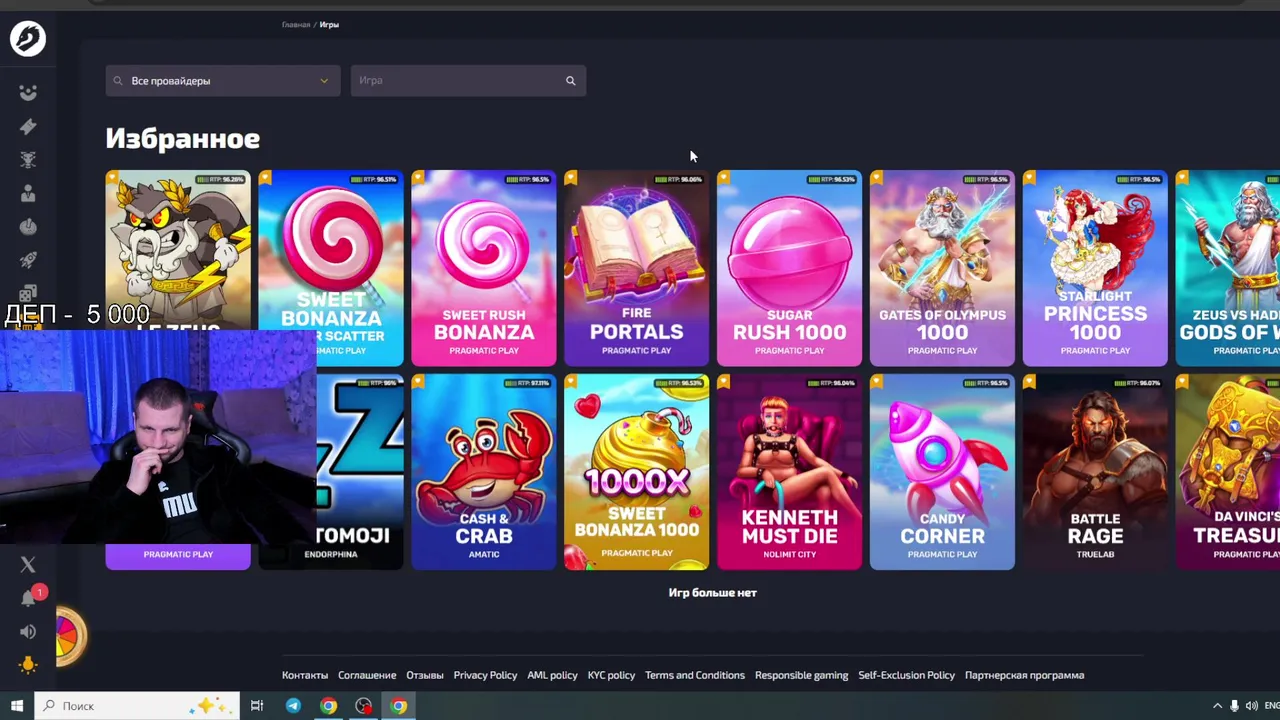Open the Контакты footer link

point(305,675)
